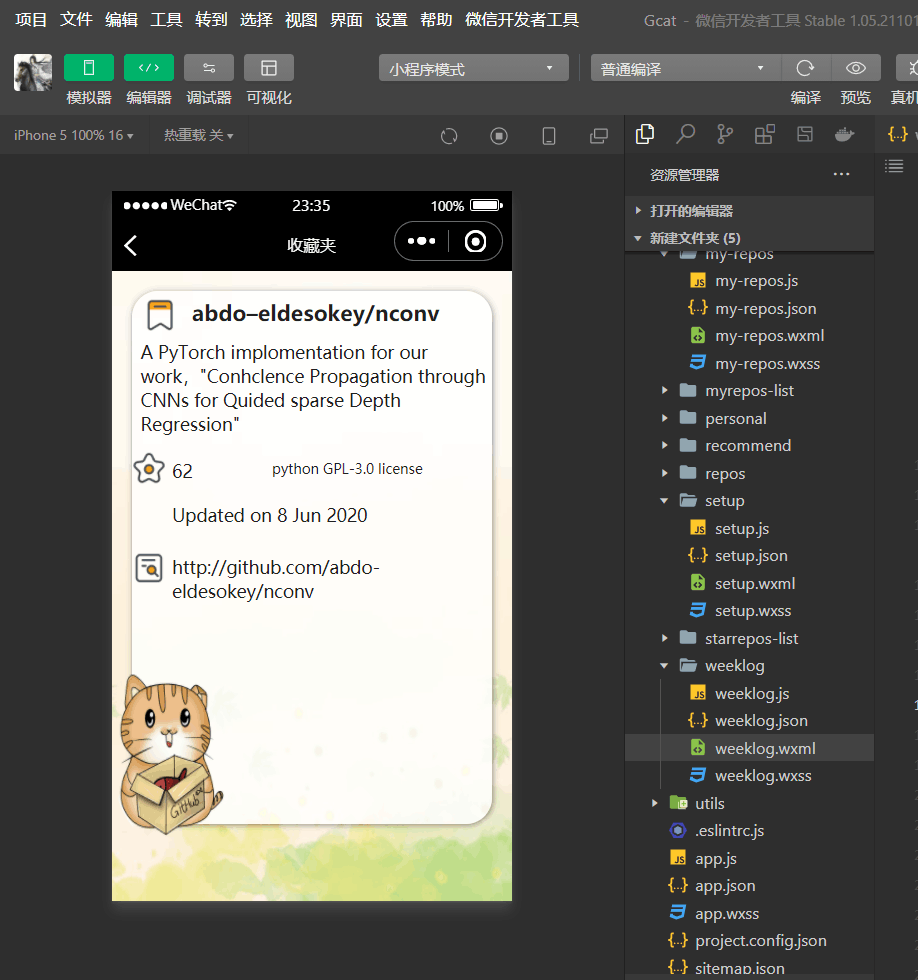Tap the star icon beside 62
The height and width of the screenshot is (980, 918).
[149, 469]
